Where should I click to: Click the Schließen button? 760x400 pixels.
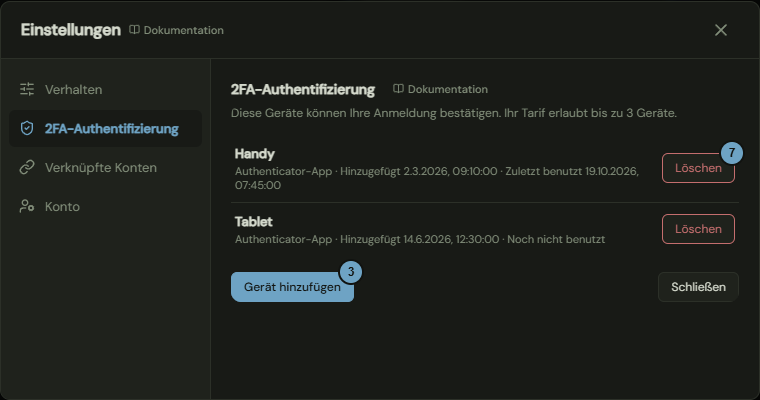698,287
